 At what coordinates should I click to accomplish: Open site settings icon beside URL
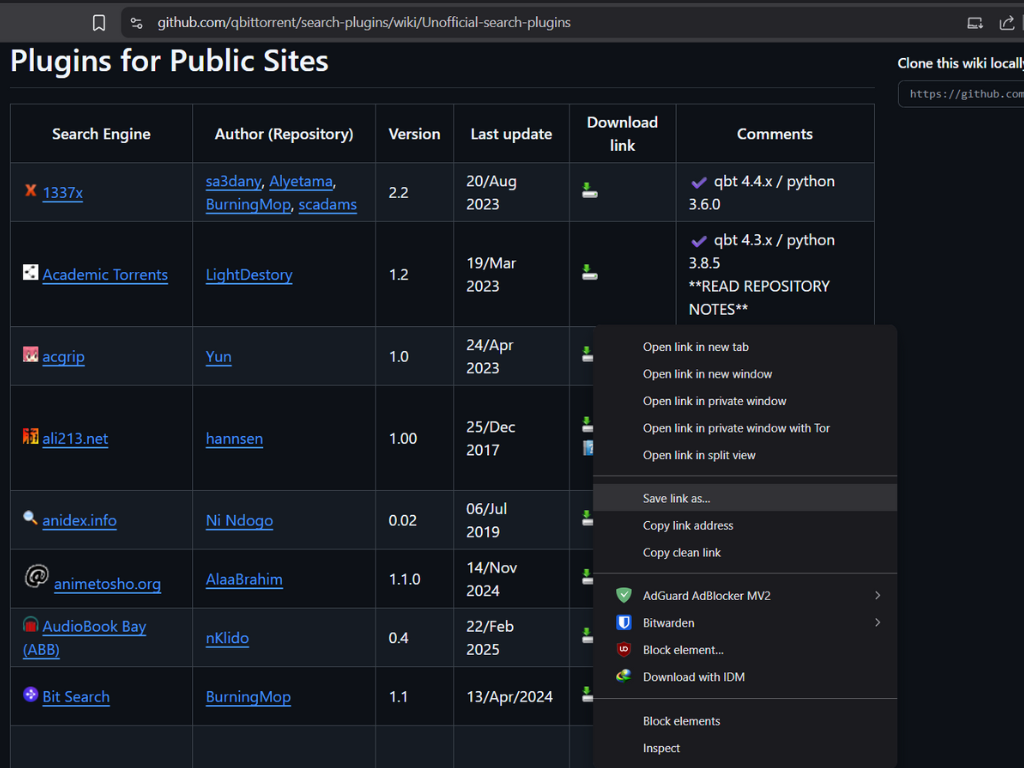pyautogui.click(x=136, y=23)
